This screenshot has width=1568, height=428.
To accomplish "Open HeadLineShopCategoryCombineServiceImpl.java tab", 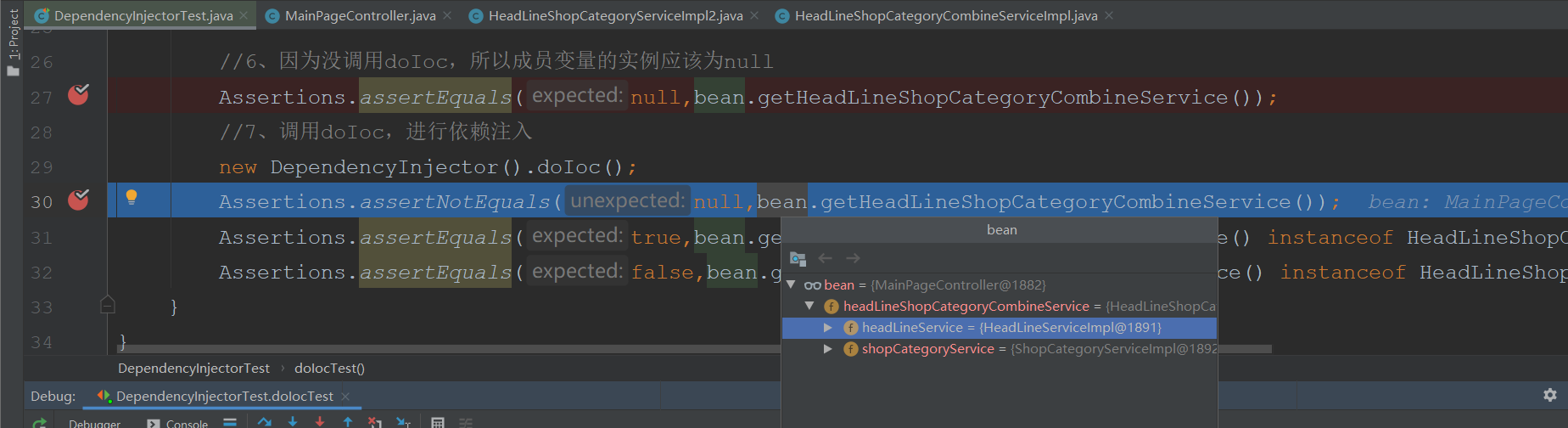I will click(945, 15).
